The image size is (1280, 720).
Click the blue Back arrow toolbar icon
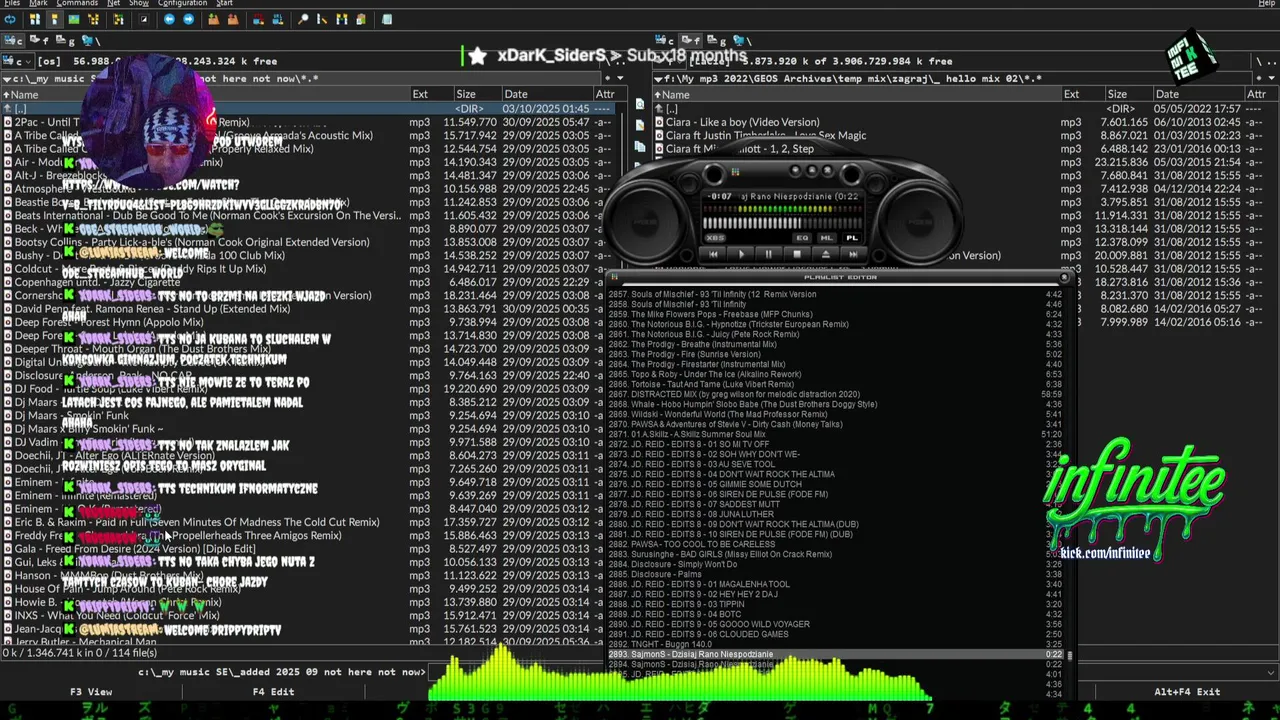169,19
